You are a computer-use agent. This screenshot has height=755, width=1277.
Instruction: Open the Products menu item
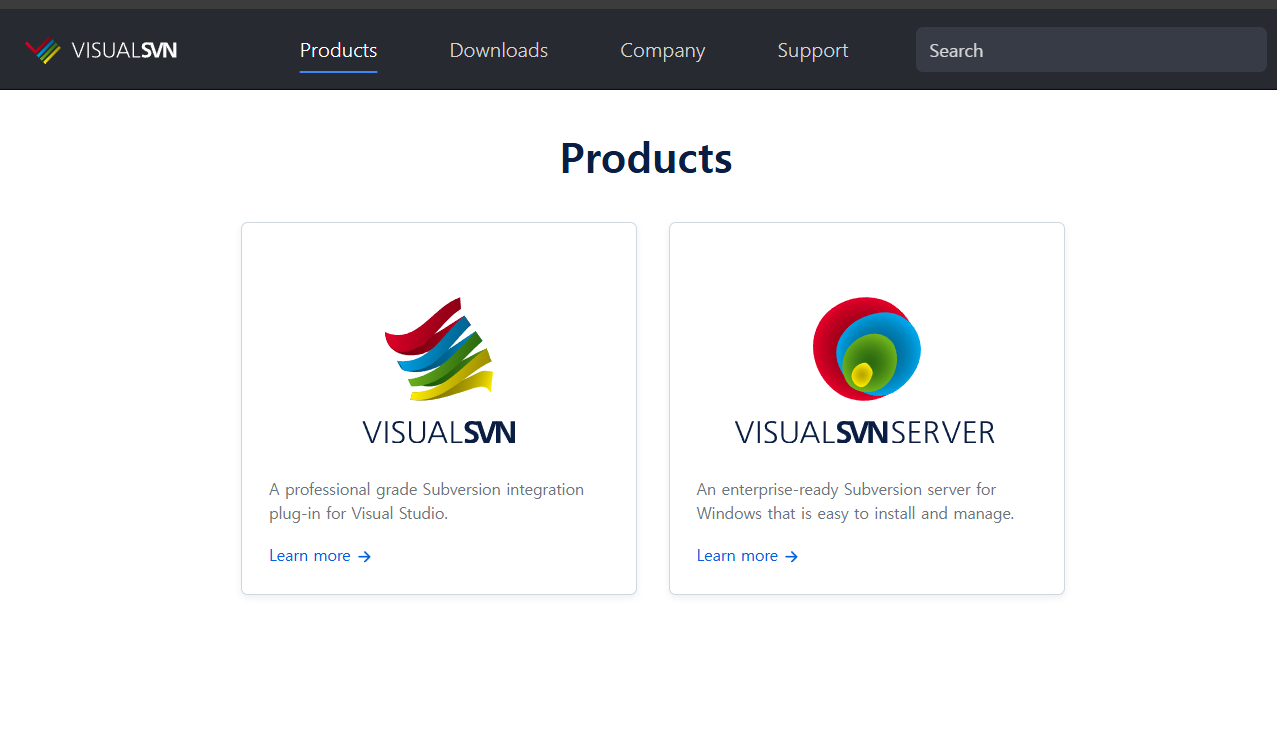click(338, 50)
